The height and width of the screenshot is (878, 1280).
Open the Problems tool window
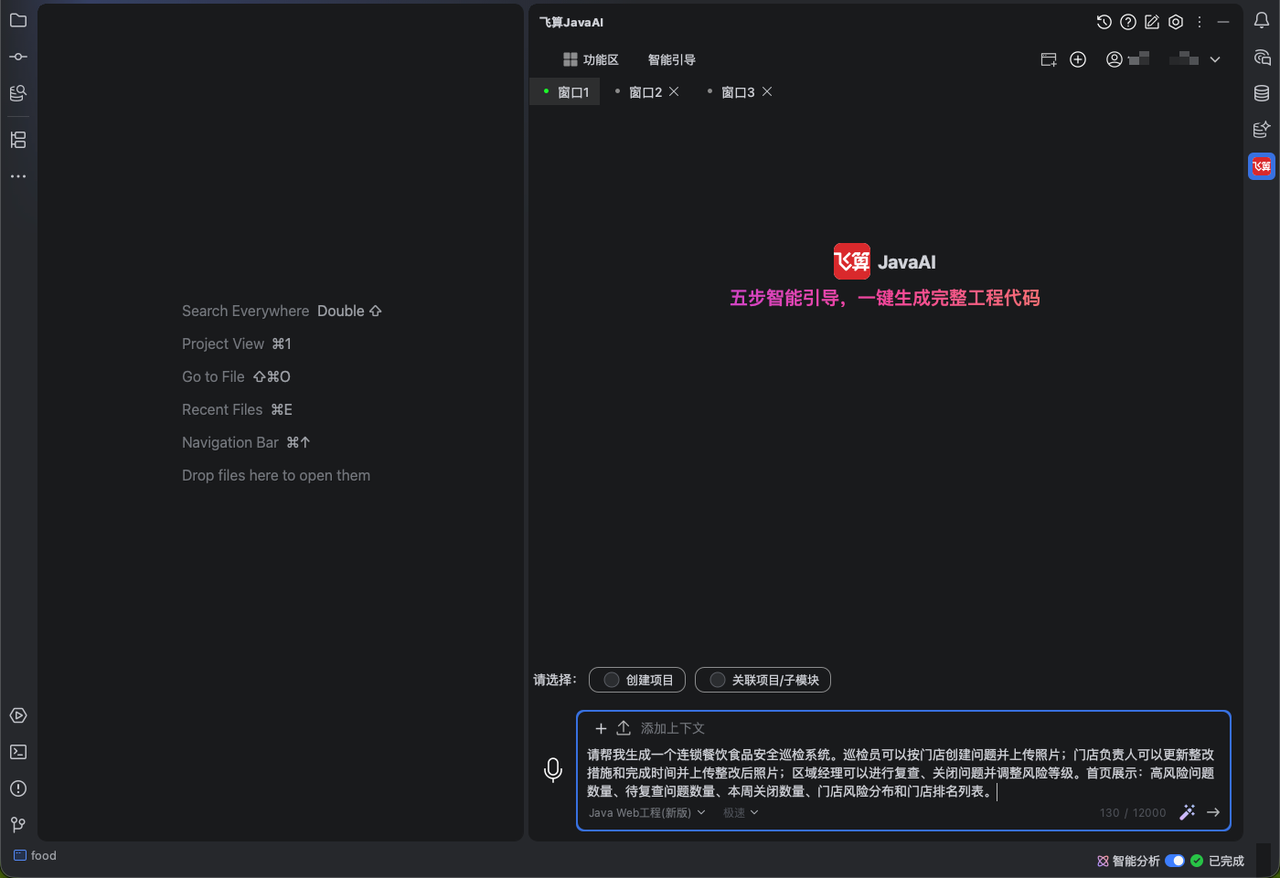click(18, 789)
